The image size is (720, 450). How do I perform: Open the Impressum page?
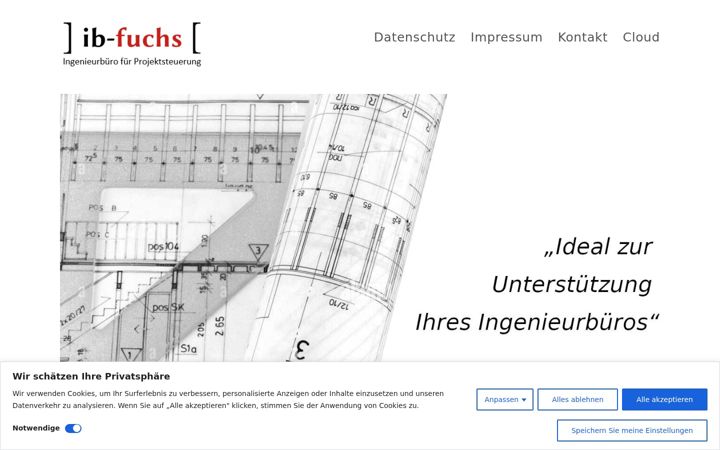[506, 37]
